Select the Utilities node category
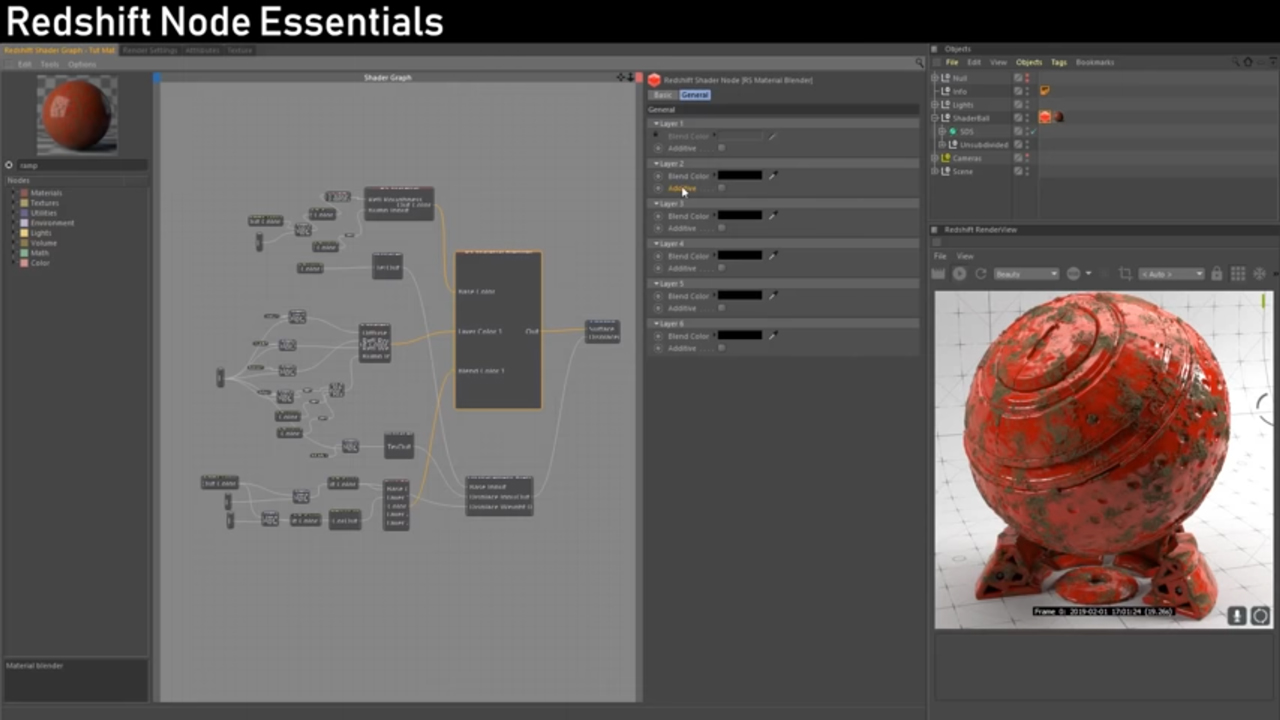Image resolution: width=1280 pixels, height=720 pixels. pyautogui.click(x=43, y=213)
